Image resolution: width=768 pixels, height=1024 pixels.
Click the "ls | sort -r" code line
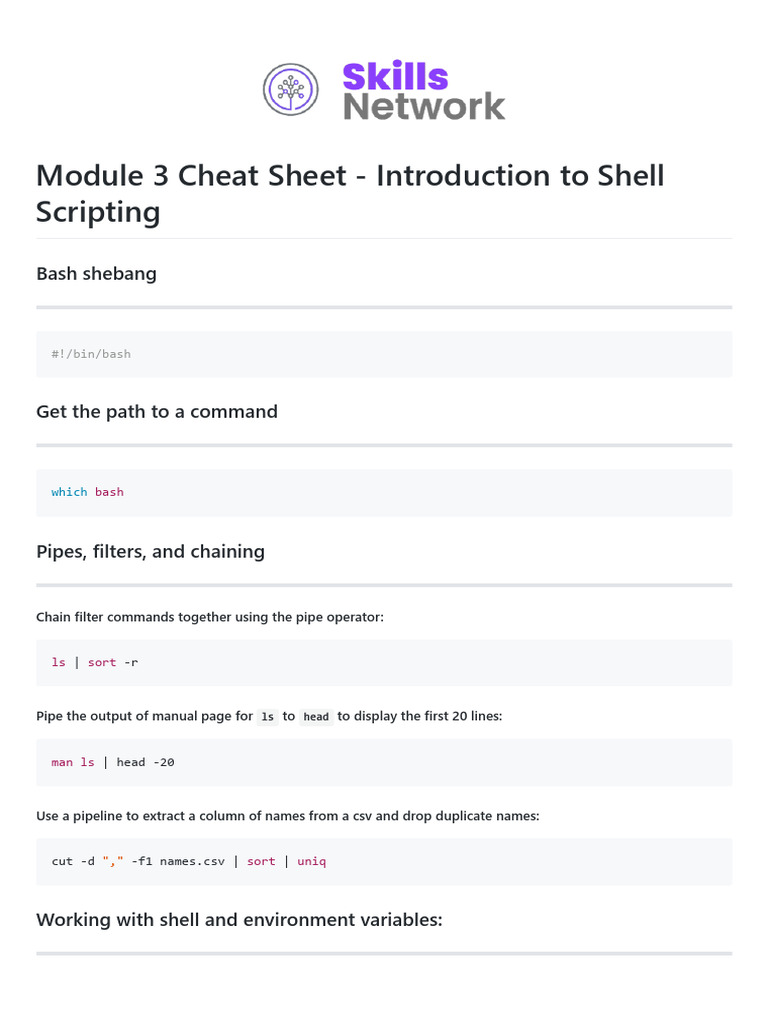point(95,662)
